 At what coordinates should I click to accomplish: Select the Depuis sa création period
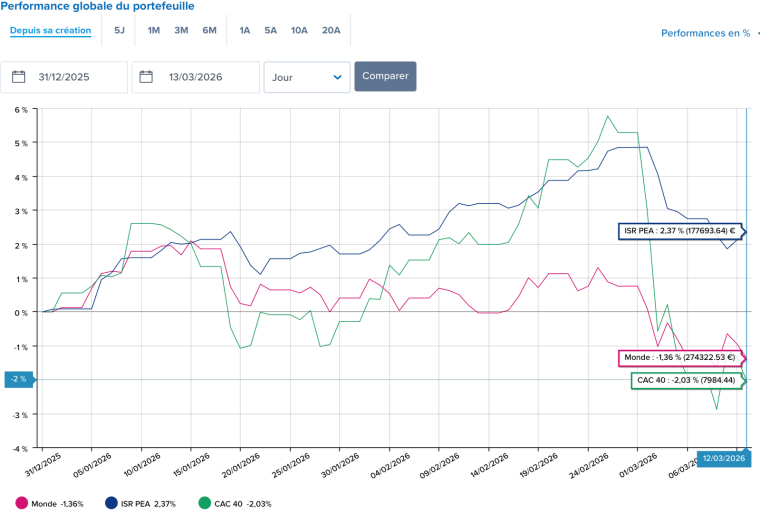click(50, 30)
